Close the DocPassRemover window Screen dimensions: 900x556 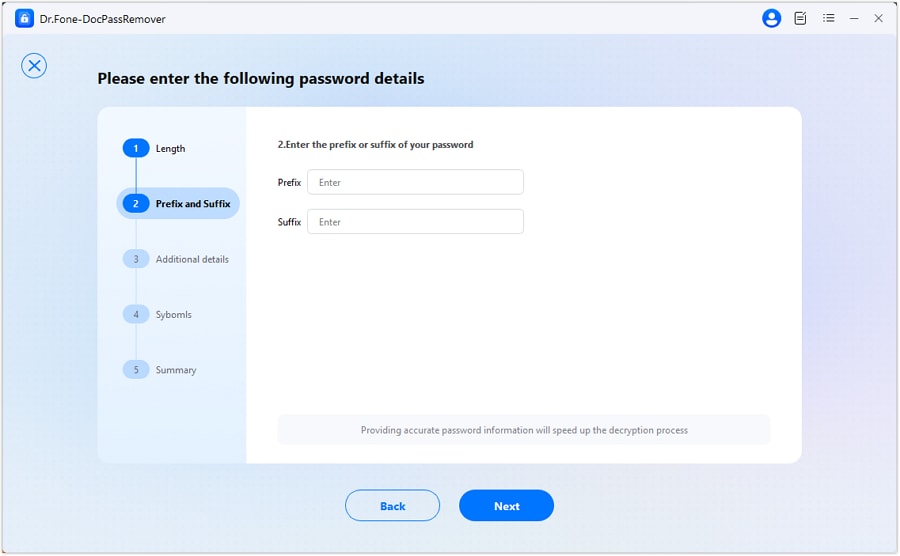[x=879, y=18]
